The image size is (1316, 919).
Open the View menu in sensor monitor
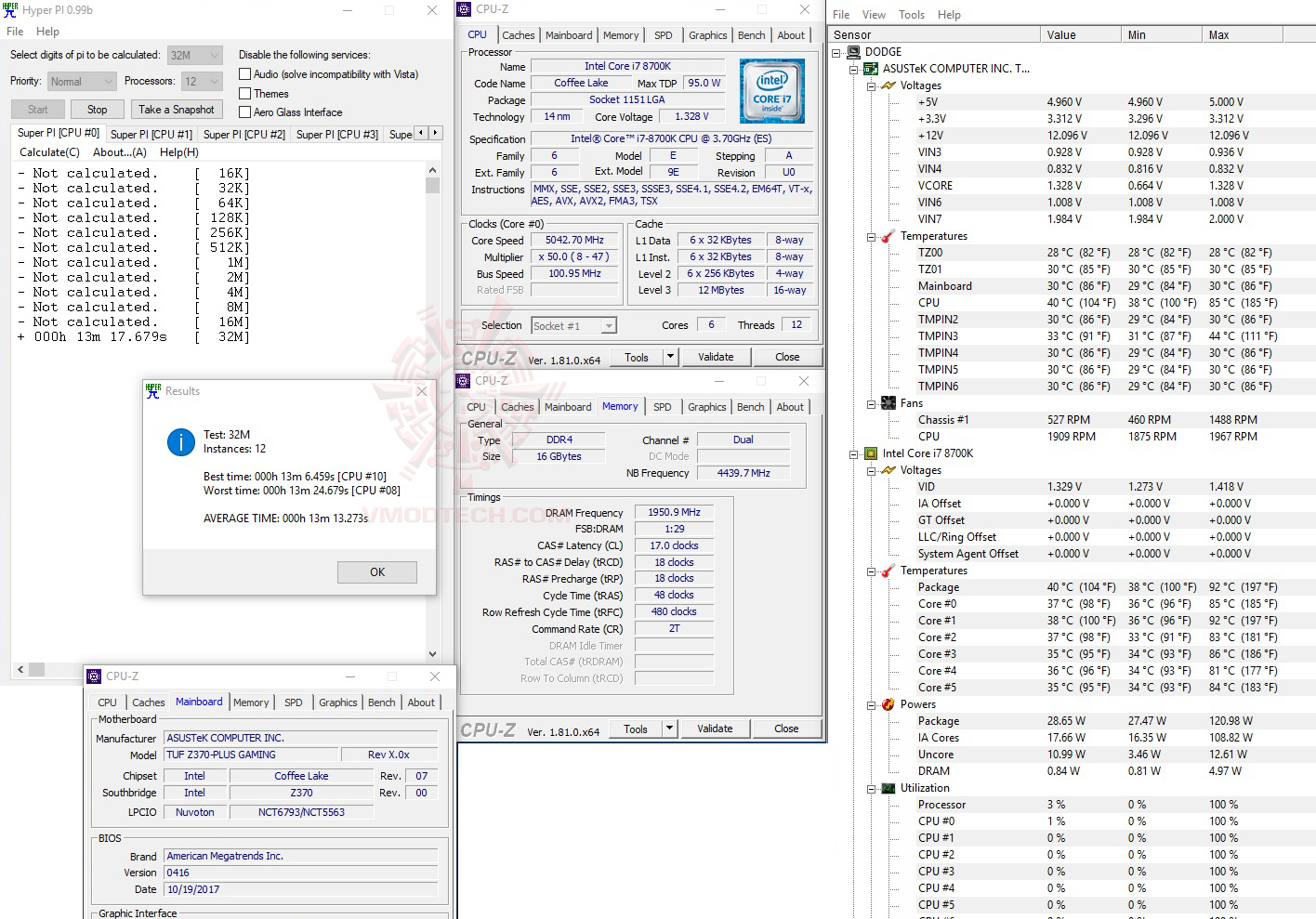[874, 15]
